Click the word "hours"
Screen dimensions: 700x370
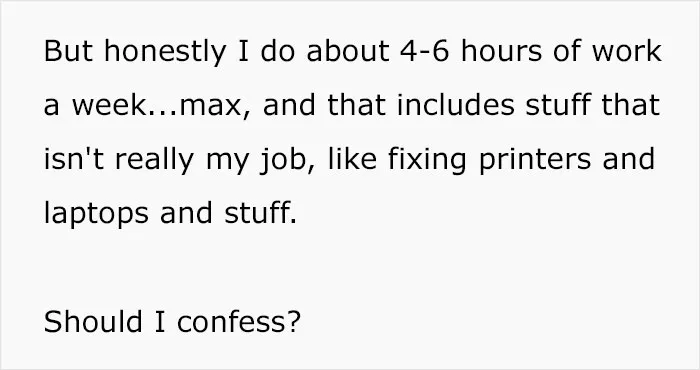click(x=502, y=50)
